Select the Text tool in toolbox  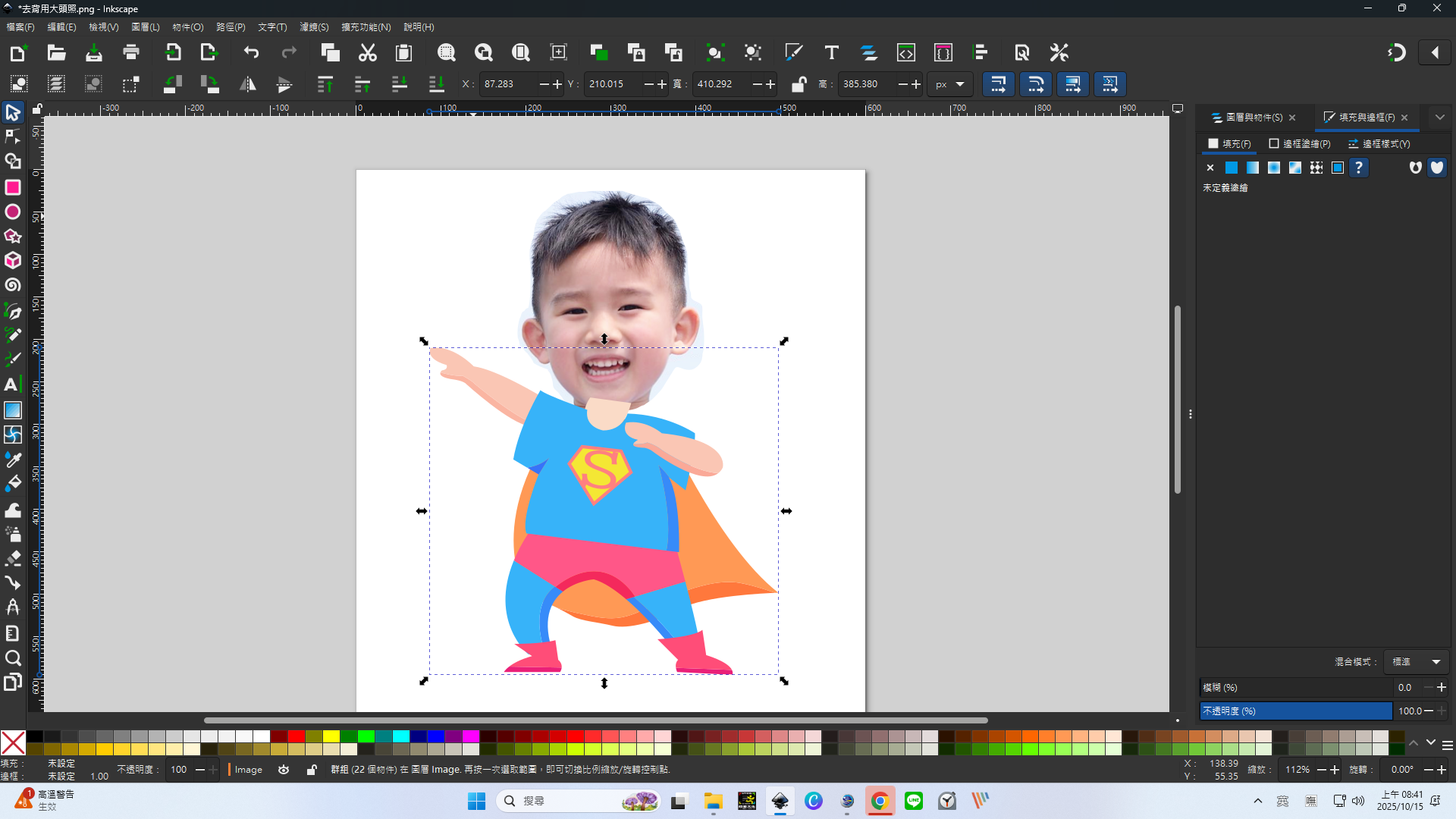11,384
